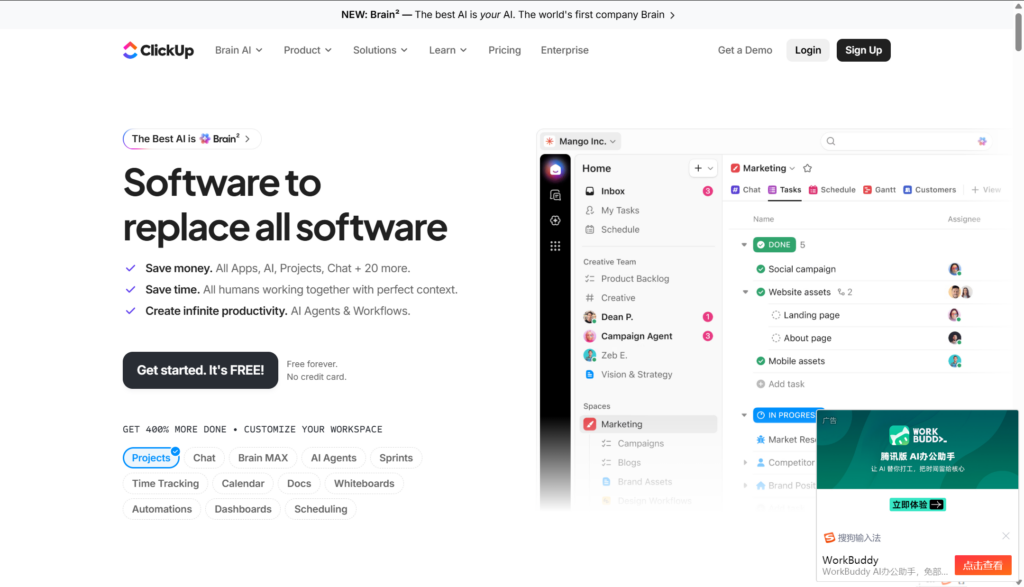Toggle Social campaign done checkmark
Image resolution: width=1024 pixels, height=587 pixels.
pyautogui.click(x=761, y=269)
